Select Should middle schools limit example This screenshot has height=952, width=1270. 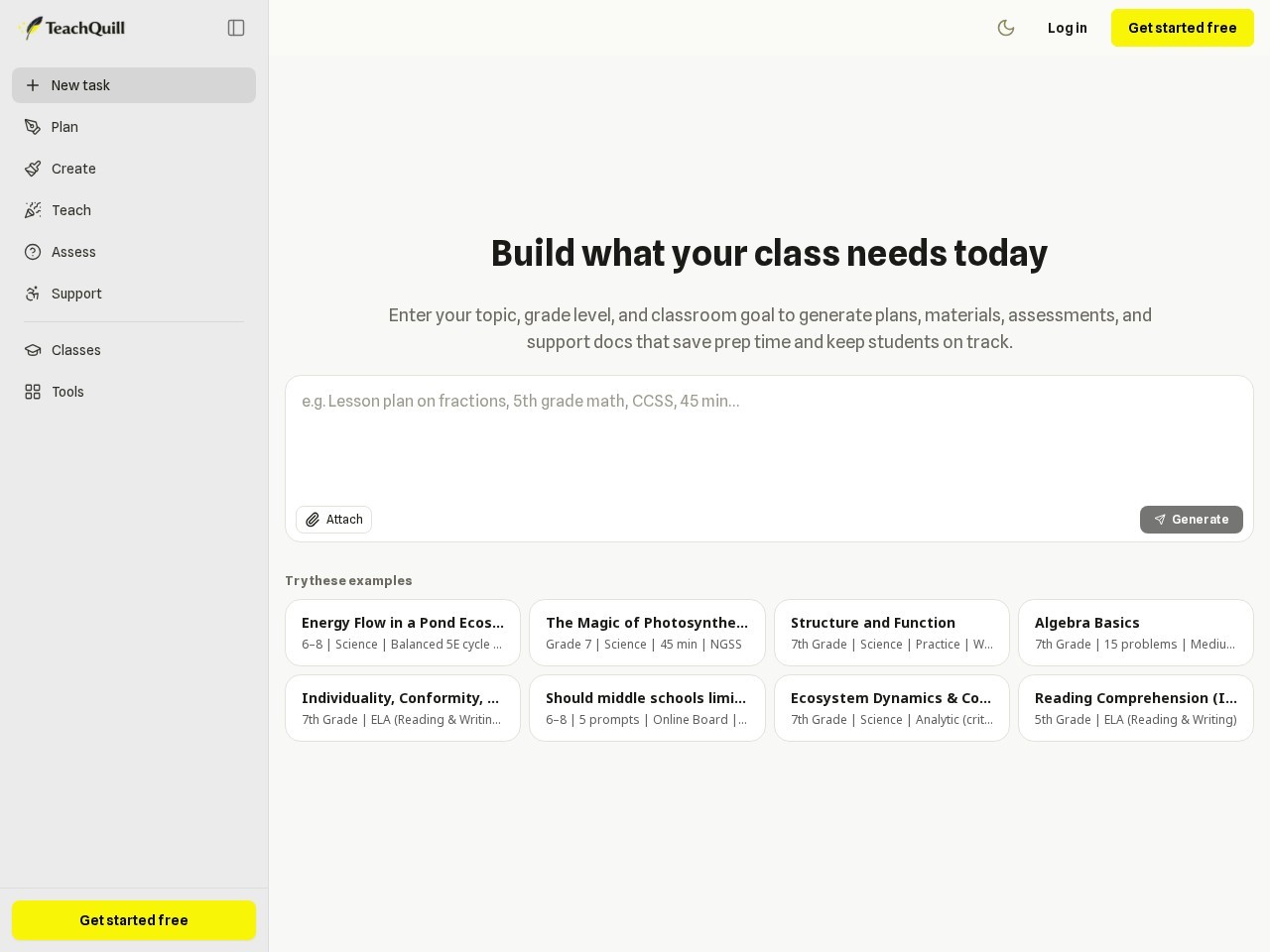[x=647, y=708]
